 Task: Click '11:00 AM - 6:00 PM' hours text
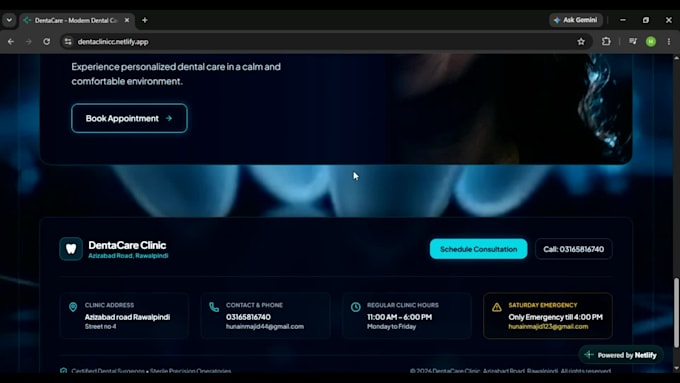click(x=399, y=317)
